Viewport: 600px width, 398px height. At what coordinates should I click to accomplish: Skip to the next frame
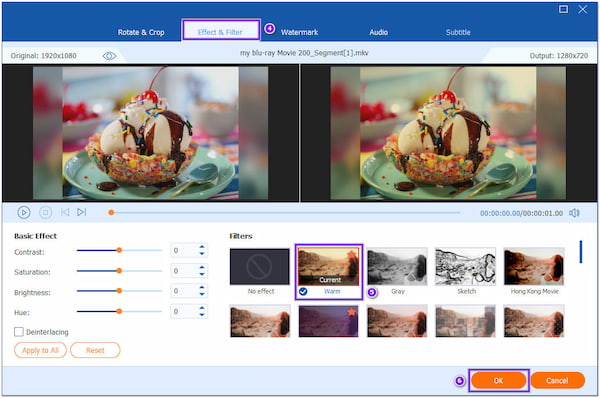coord(82,212)
